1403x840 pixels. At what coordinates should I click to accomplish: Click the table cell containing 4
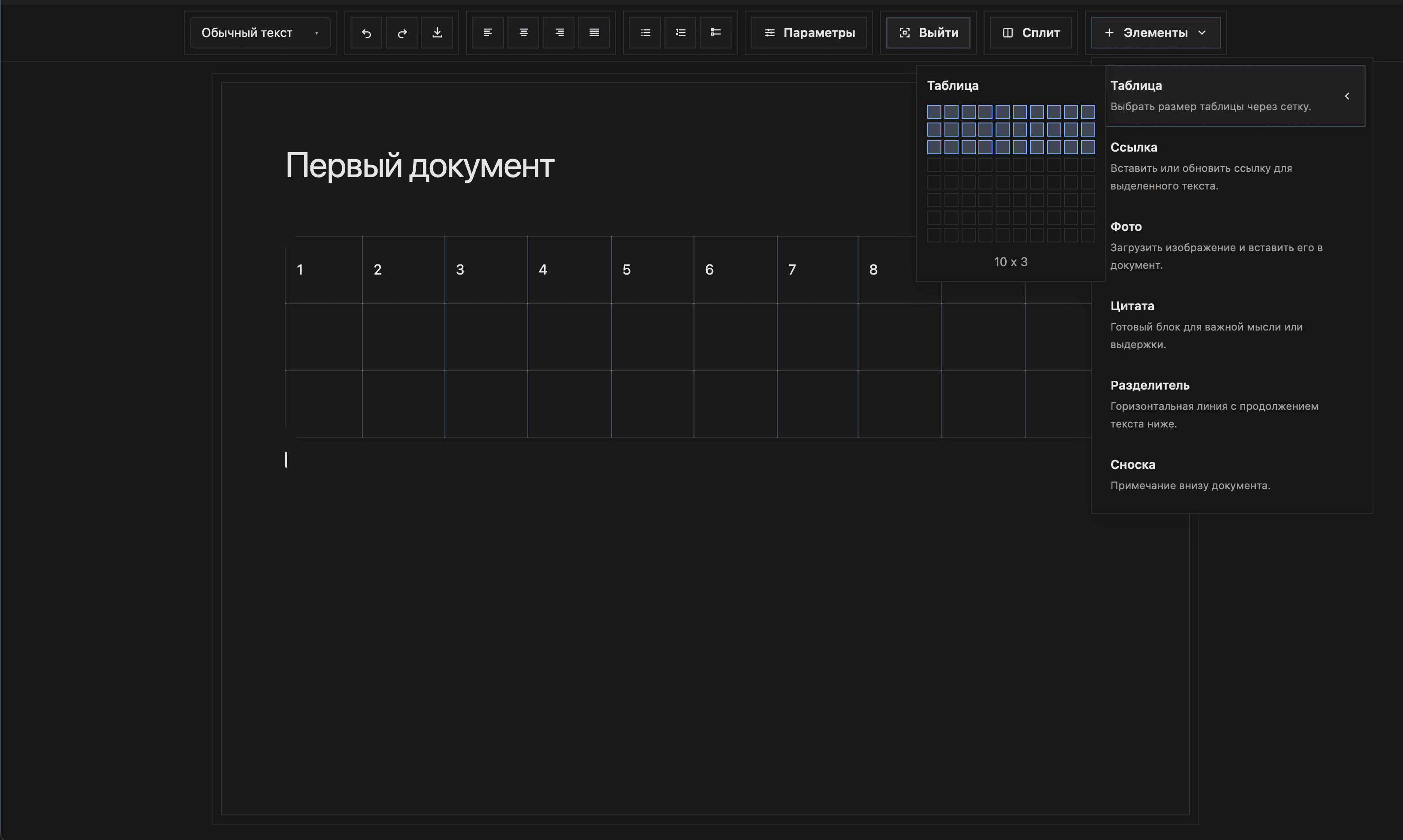tap(570, 269)
